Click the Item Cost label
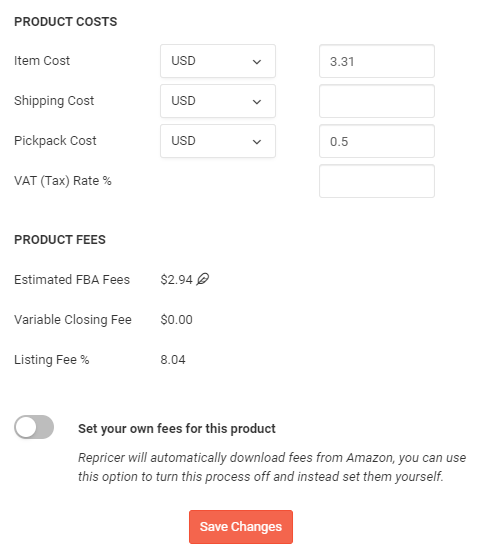Screen dimensions: 485x555 [x=42, y=61]
